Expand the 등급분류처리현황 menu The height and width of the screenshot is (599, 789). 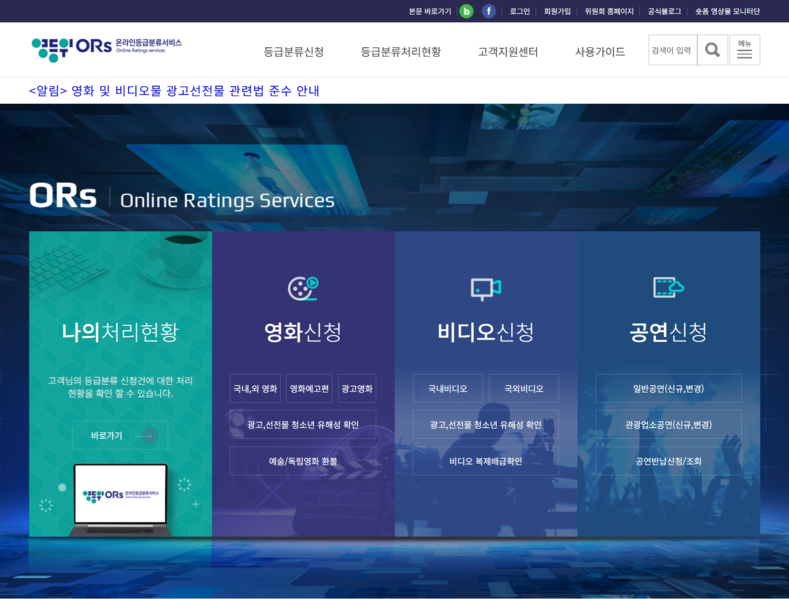click(x=400, y=51)
